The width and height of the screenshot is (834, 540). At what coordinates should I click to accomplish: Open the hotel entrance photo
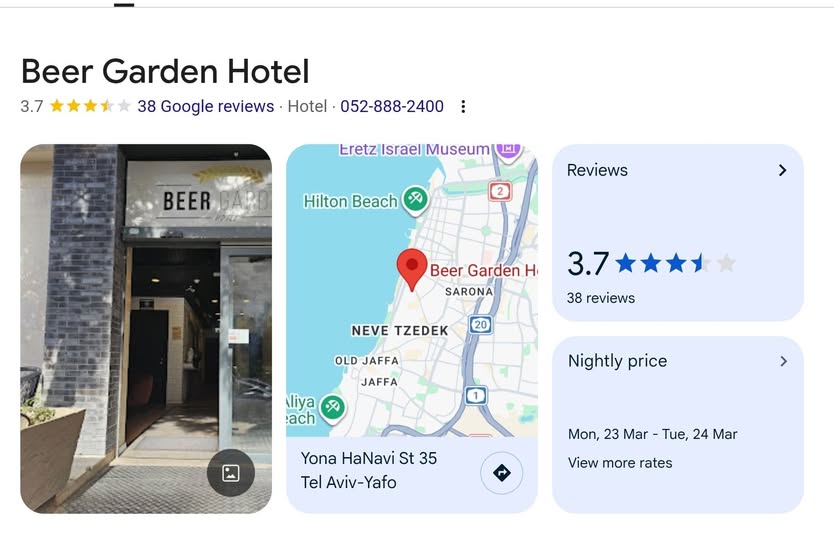pyautogui.click(x=146, y=329)
